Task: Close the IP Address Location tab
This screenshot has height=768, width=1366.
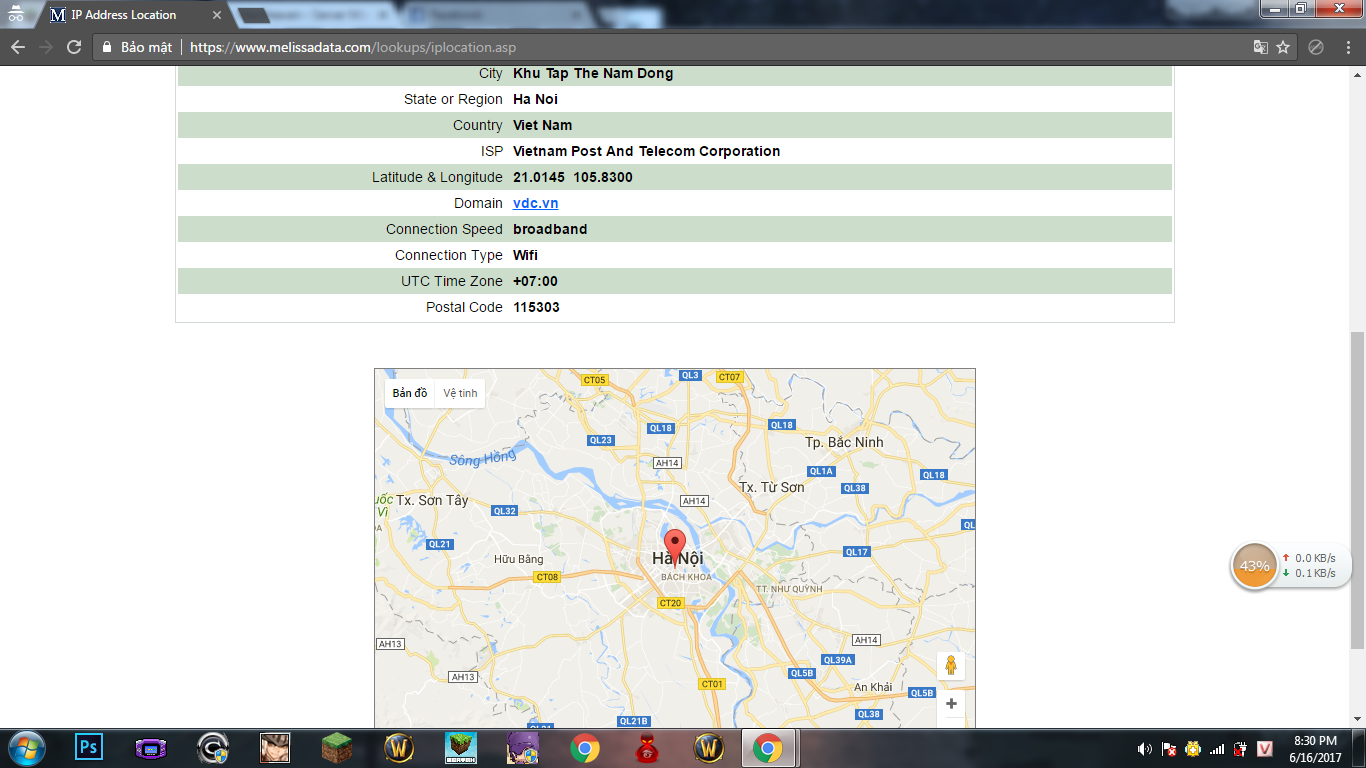Action: click(x=215, y=15)
